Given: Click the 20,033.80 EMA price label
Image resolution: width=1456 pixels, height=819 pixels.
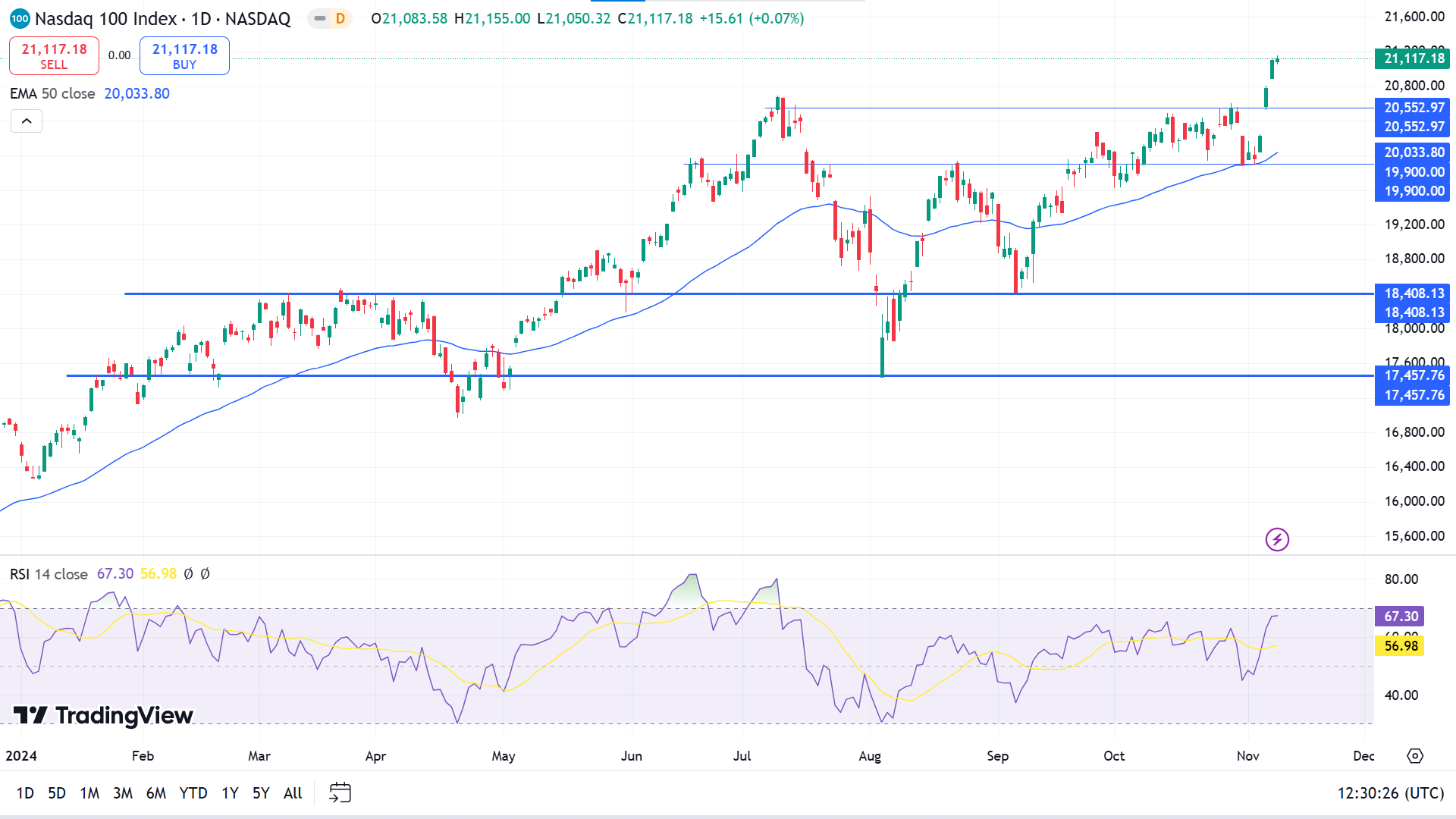Looking at the screenshot, I should pos(1412,152).
